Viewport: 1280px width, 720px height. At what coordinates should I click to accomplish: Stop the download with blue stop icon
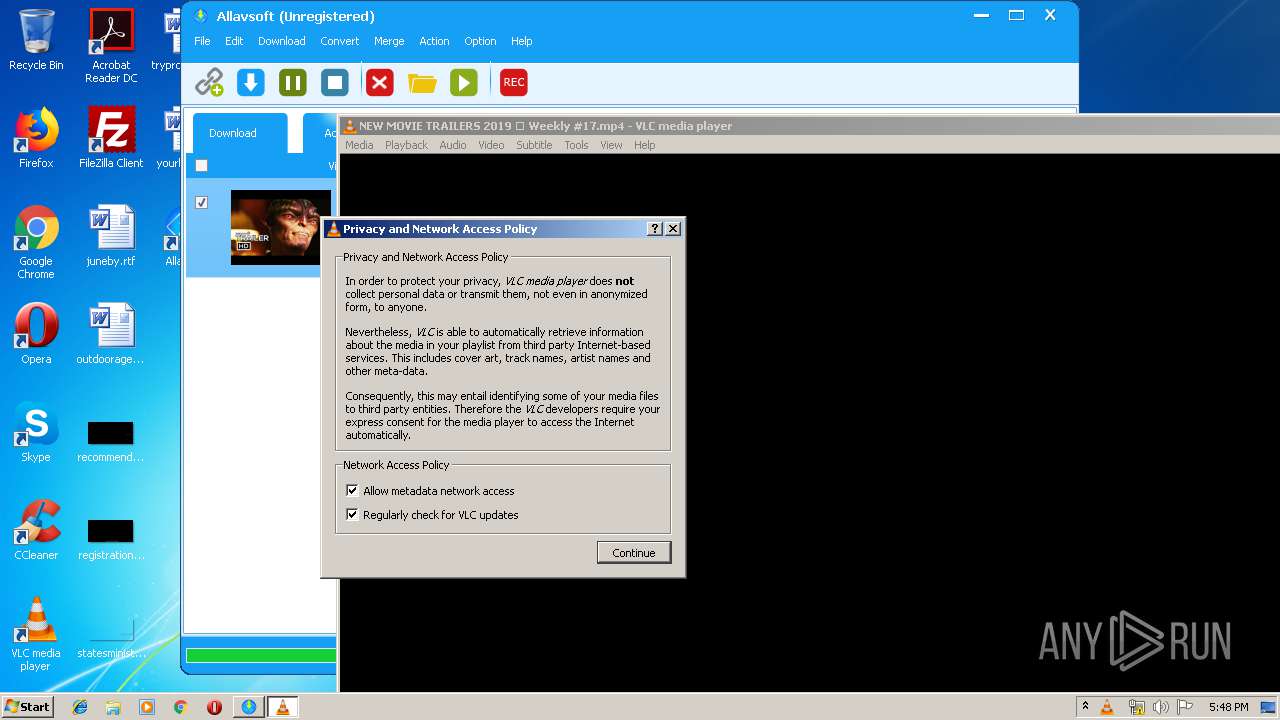[335, 82]
